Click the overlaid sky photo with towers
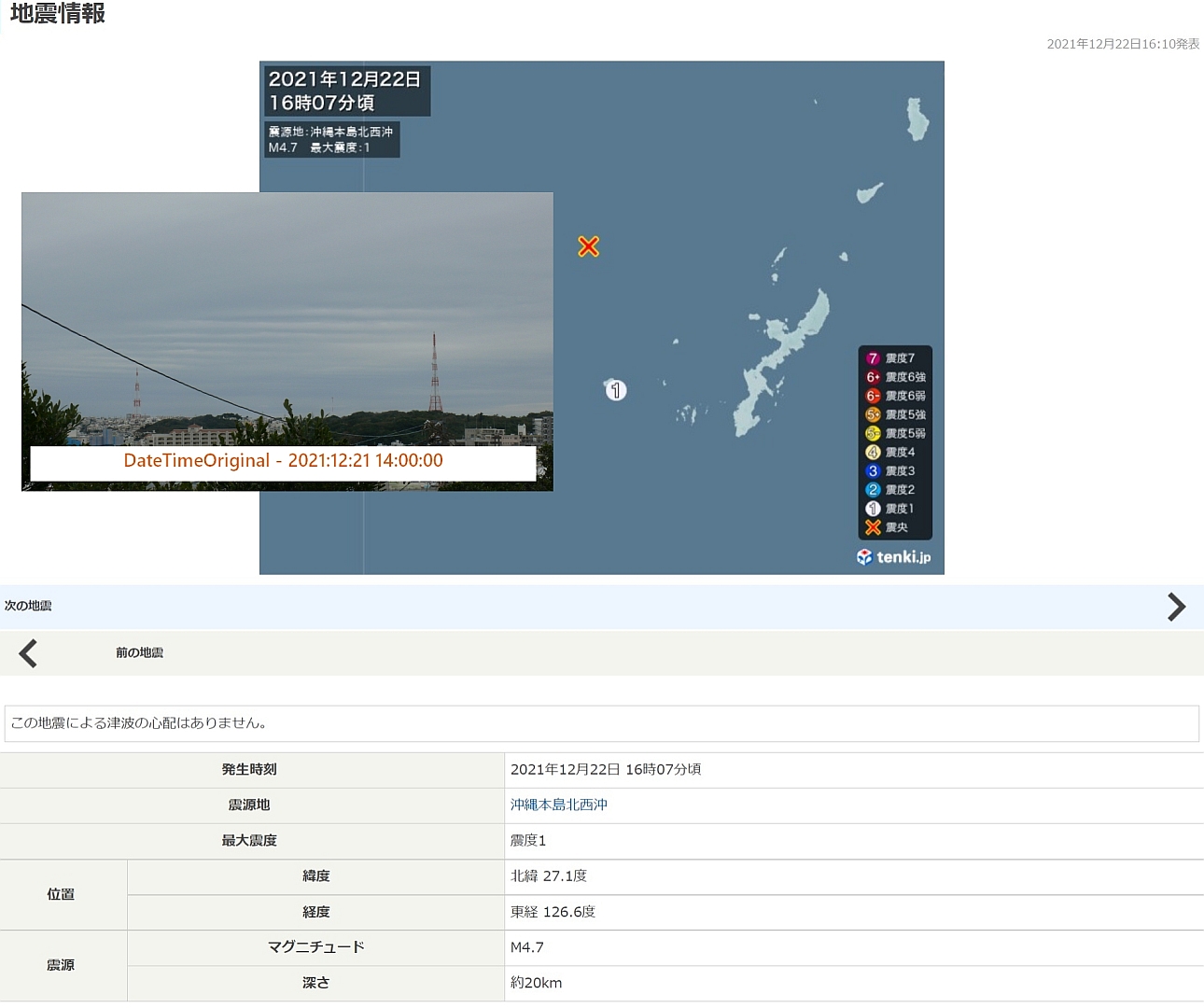 (287, 308)
